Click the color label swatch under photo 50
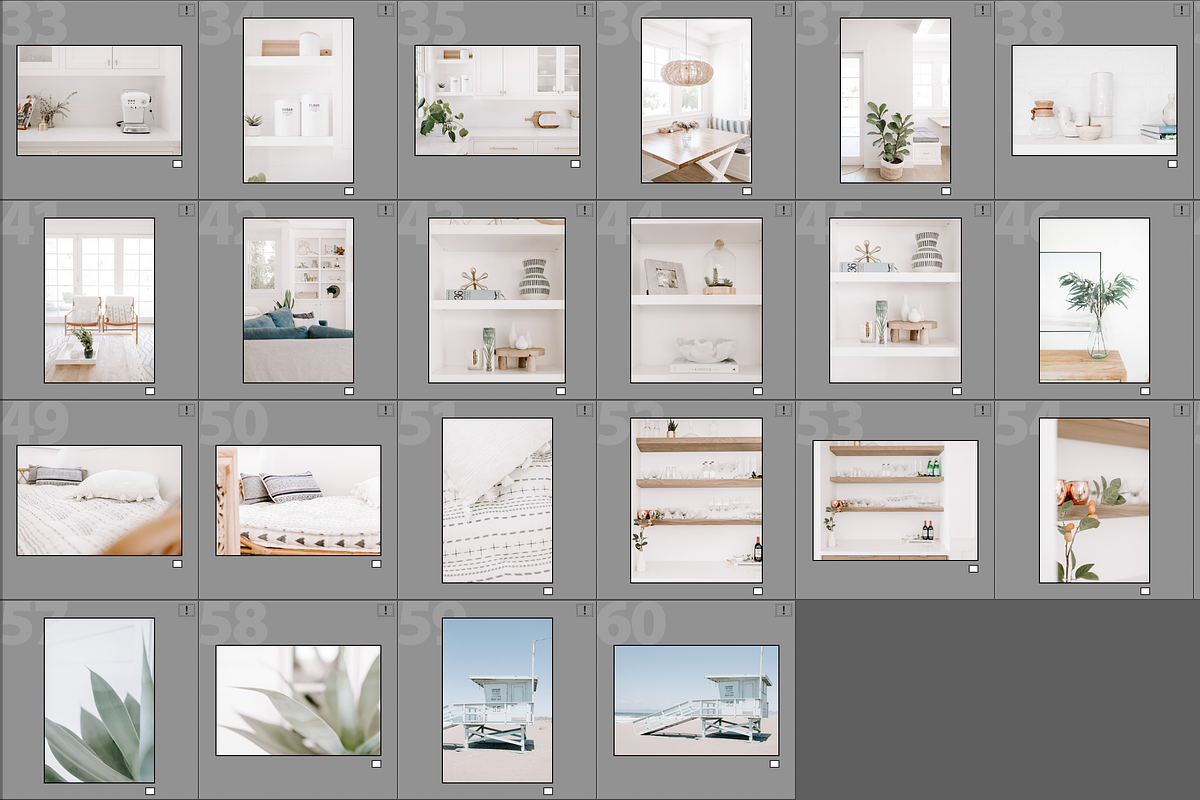This screenshot has width=1200, height=800. (x=376, y=563)
